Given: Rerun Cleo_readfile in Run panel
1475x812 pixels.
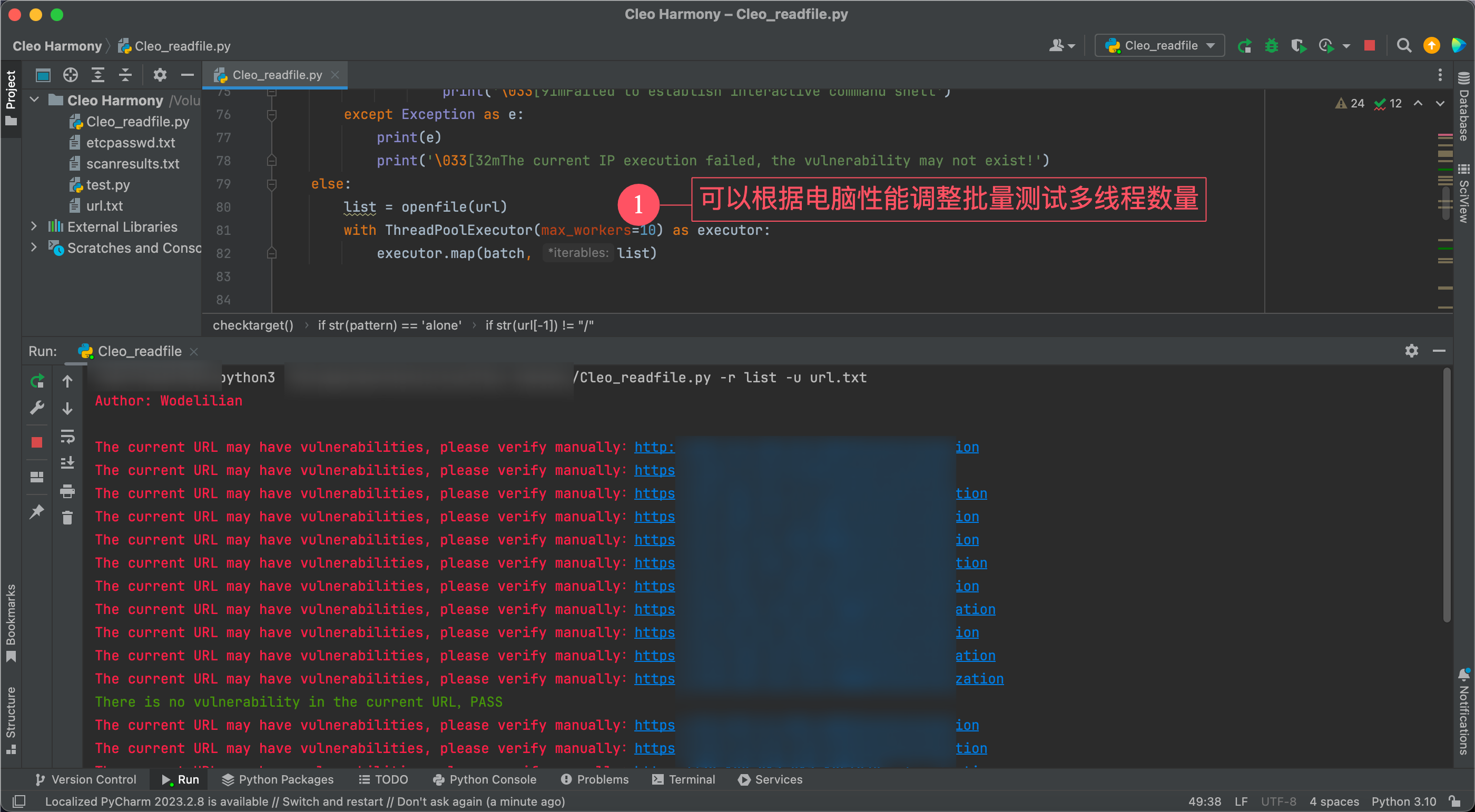Looking at the screenshot, I should point(37,381).
